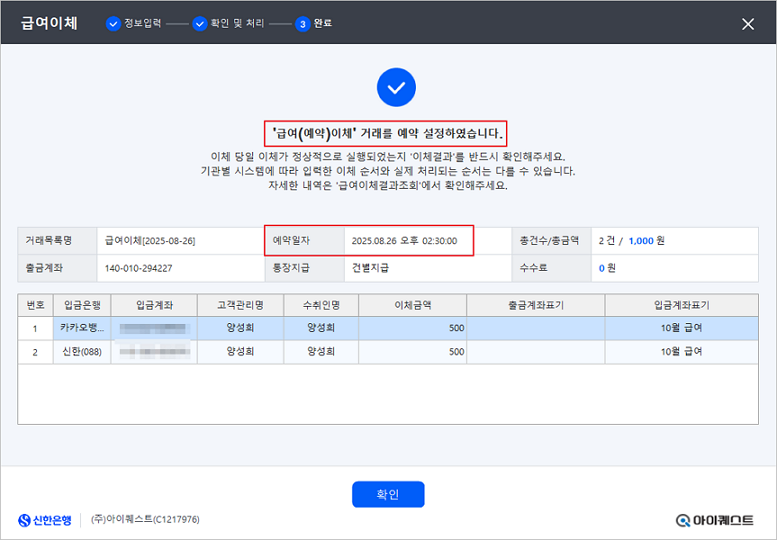Screen dimensions: 777x540
Task: Select the 입금계좌표기 column header
Action: (x=681, y=305)
